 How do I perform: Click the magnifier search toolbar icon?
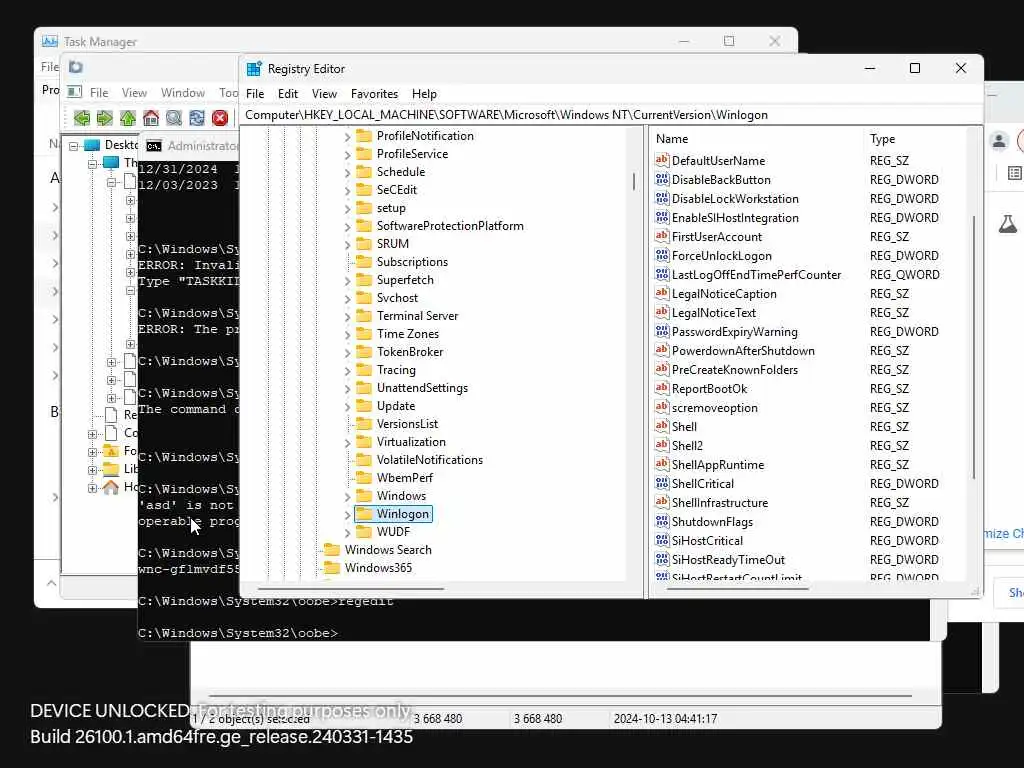[x=174, y=118]
